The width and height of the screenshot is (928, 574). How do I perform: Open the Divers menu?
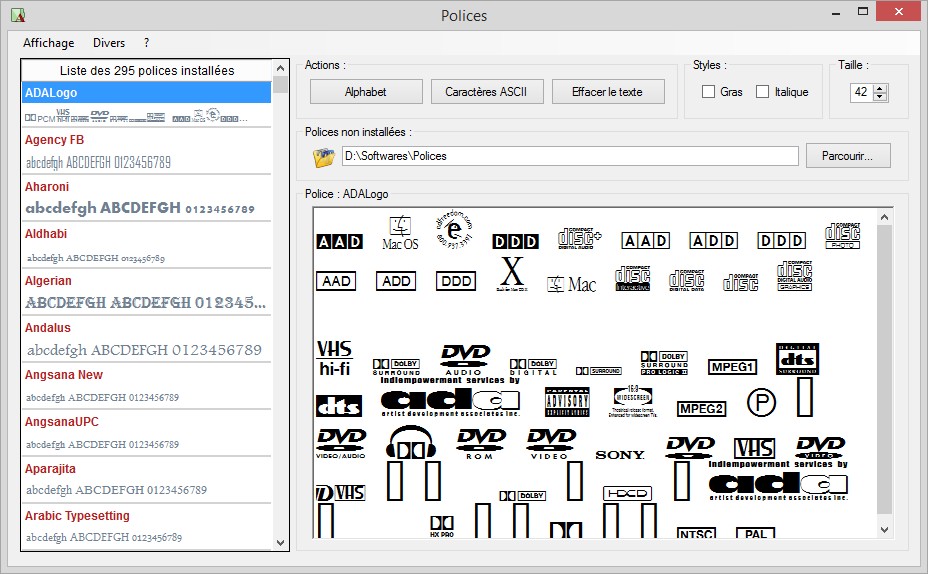109,43
